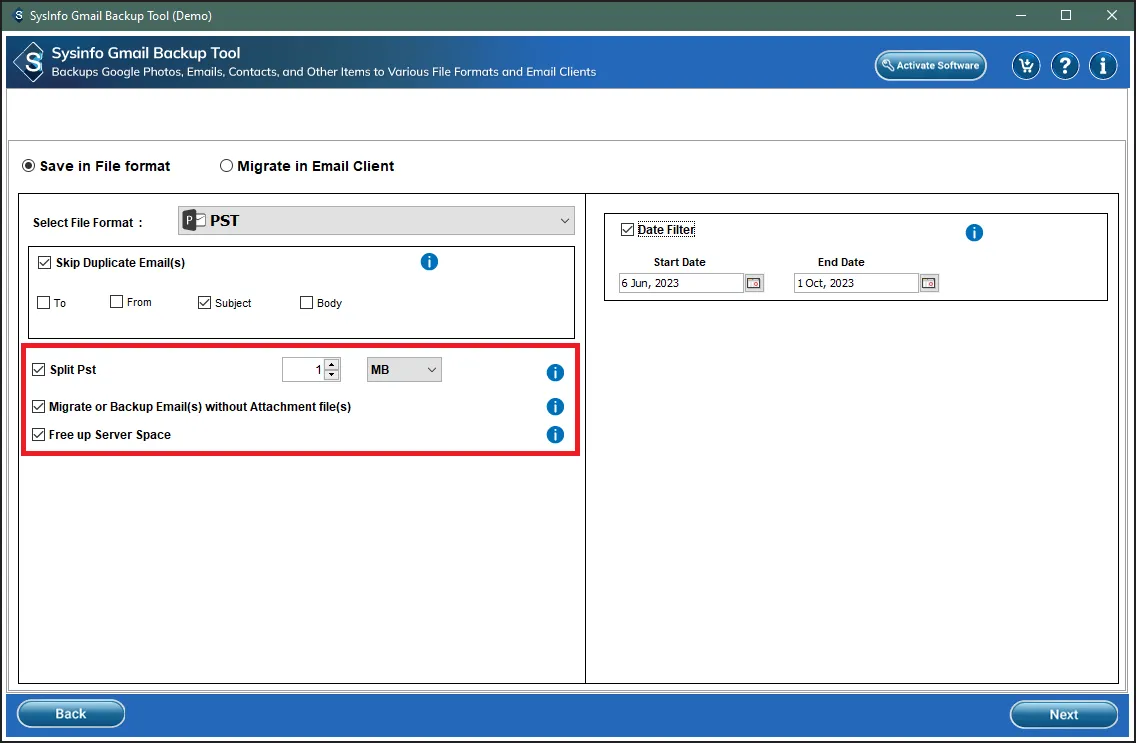Click info icon for Free up Server Space
This screenshot has width=1136, height=743.
point(555,435)
